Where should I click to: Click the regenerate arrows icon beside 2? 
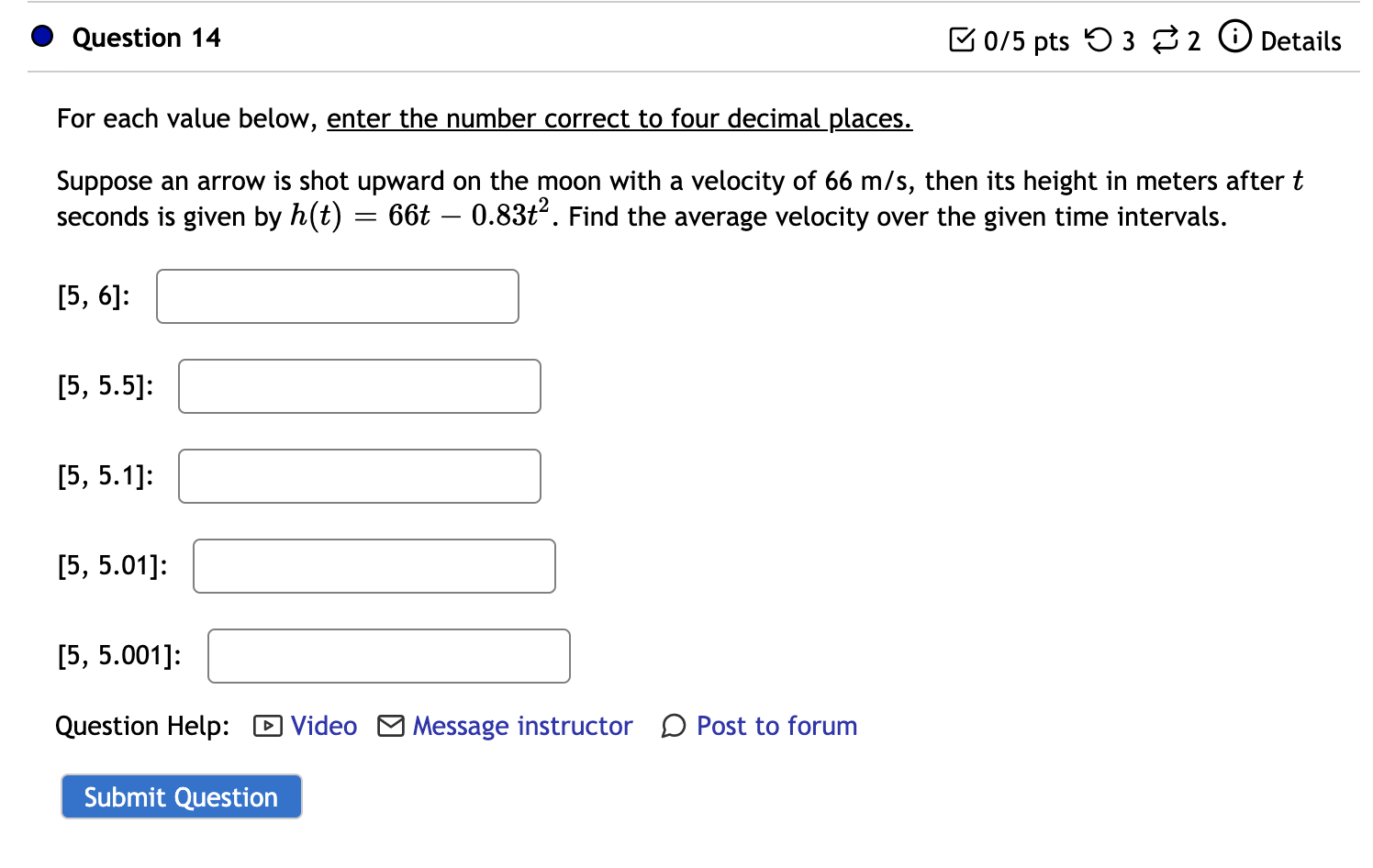[1166, 39]
